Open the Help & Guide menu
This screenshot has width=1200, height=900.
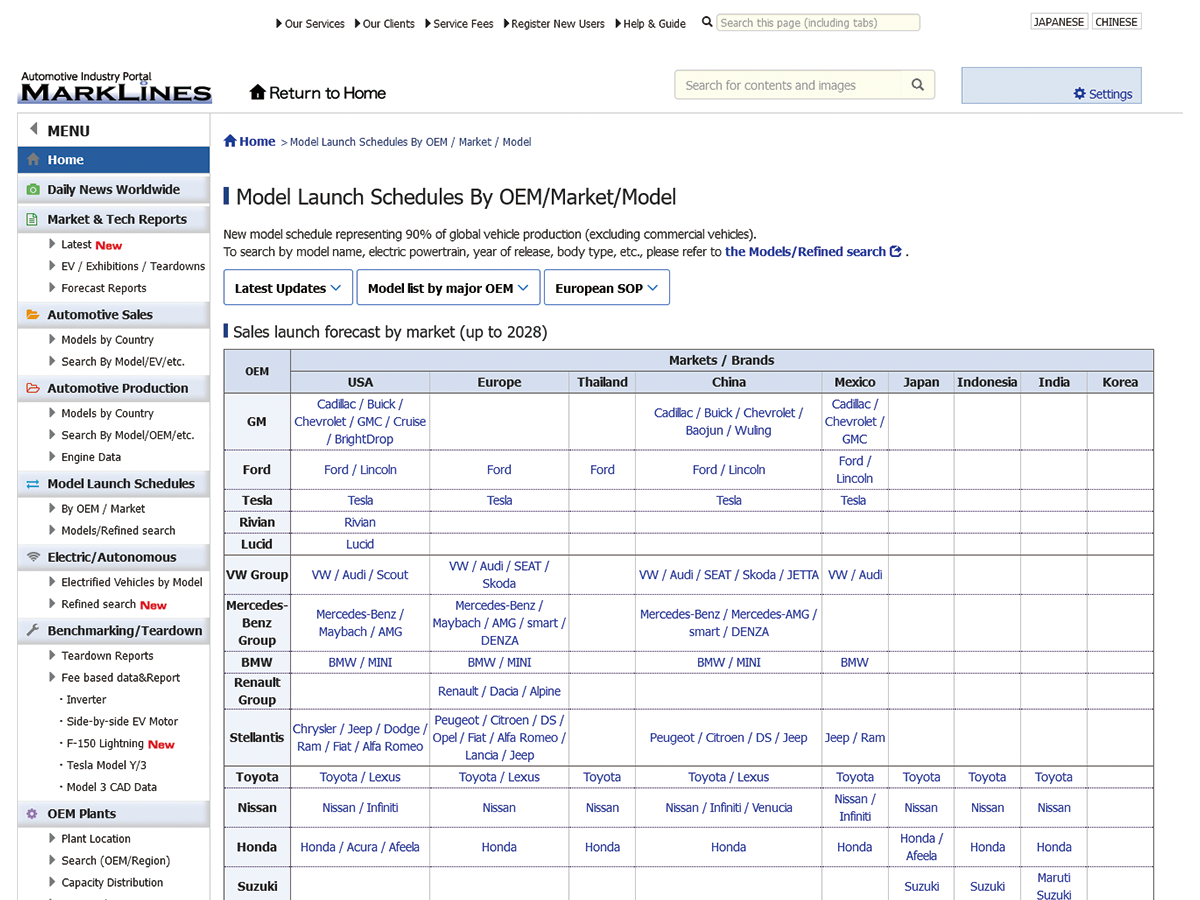click(650, 24)
